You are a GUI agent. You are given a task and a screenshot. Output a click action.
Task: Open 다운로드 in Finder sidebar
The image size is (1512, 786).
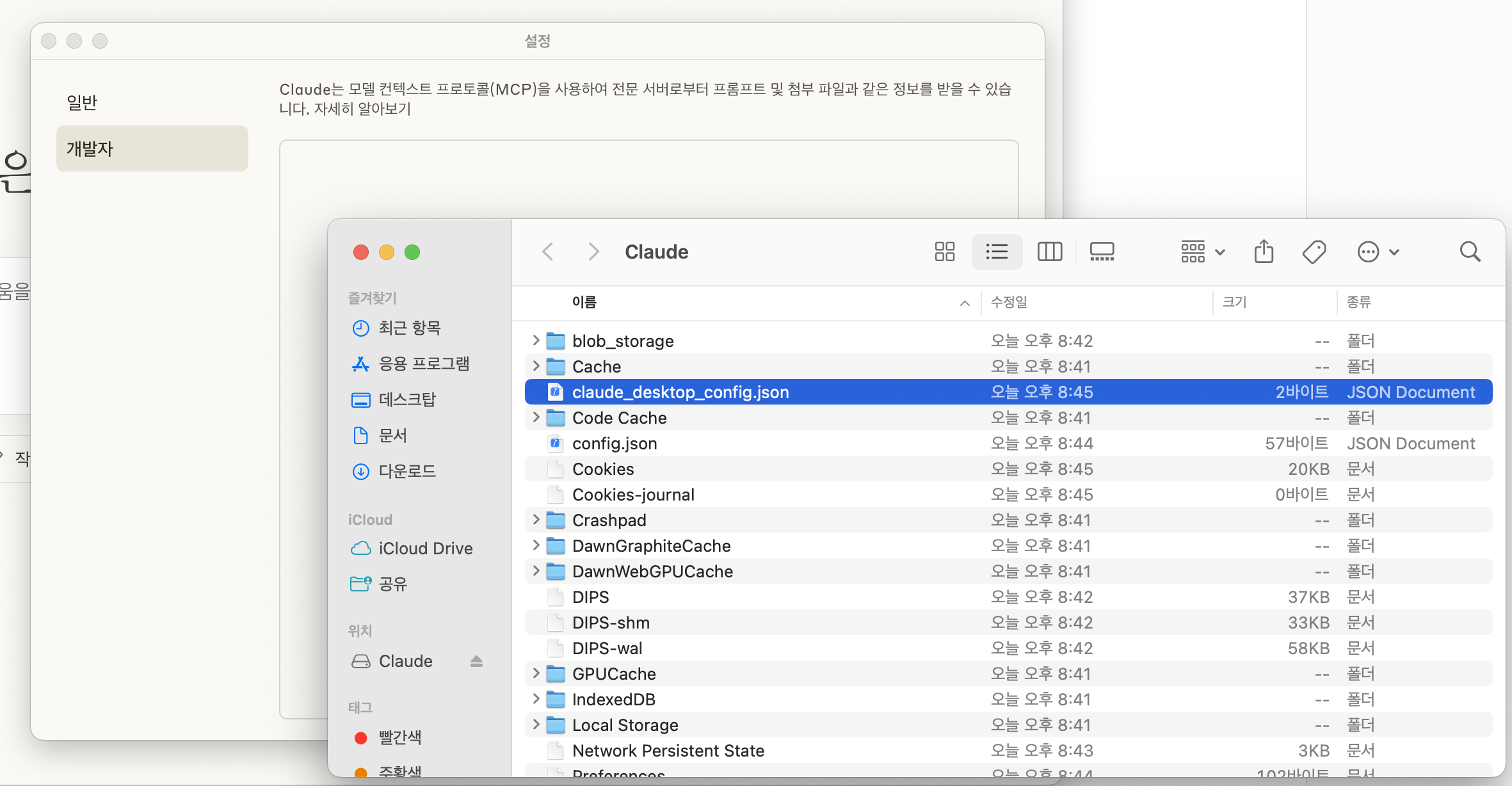406,471
